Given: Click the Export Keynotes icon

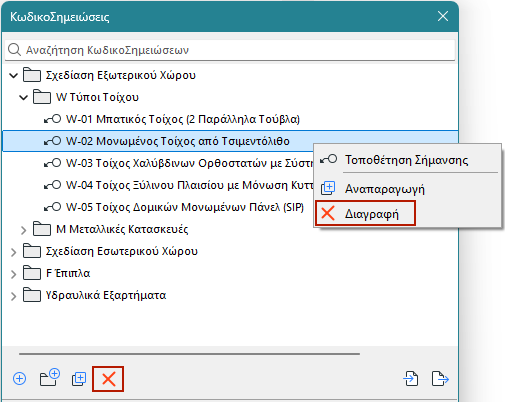Looking at the screenshot, I should coord(440,379).
